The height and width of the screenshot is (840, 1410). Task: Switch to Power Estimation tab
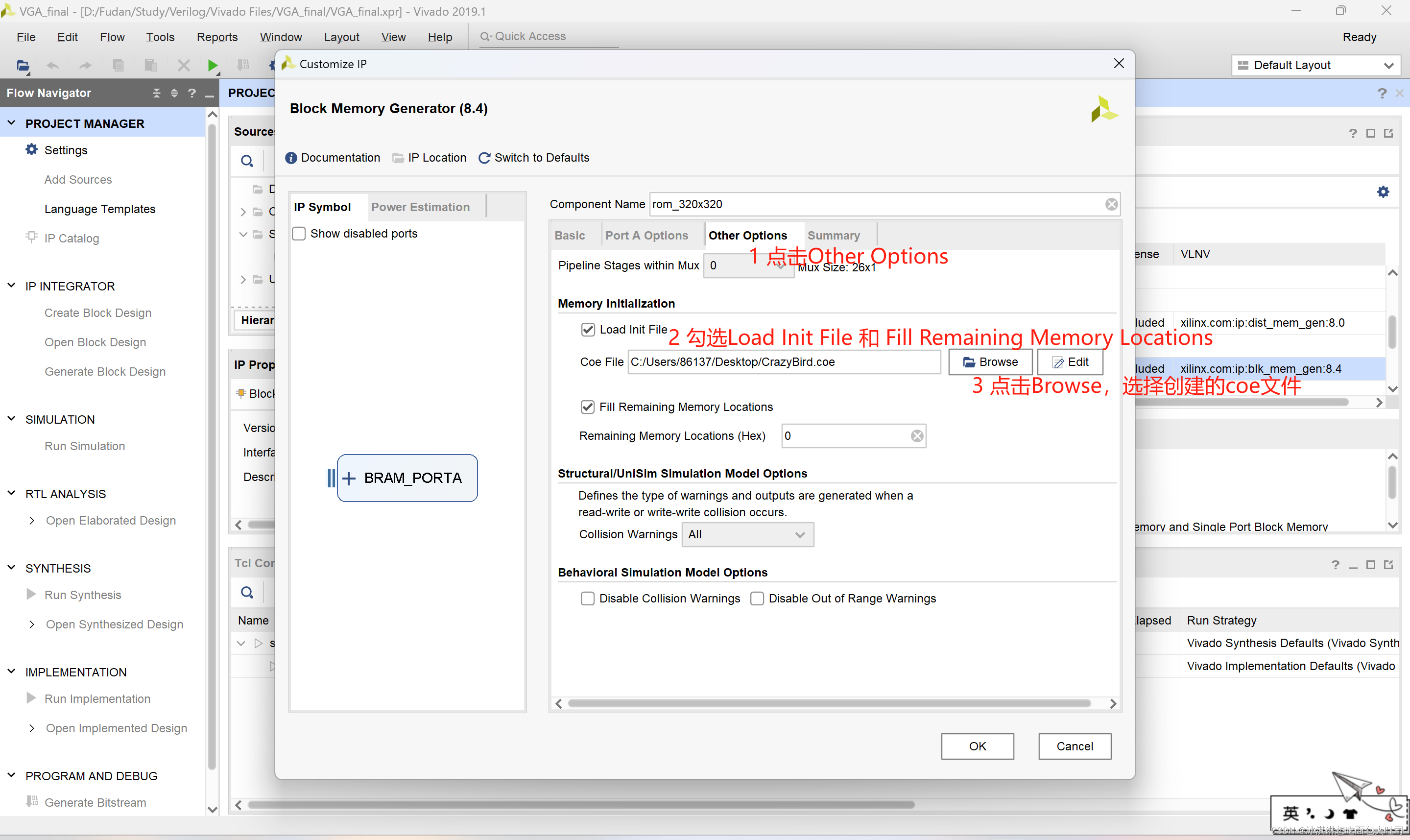[x=420, y=207]
